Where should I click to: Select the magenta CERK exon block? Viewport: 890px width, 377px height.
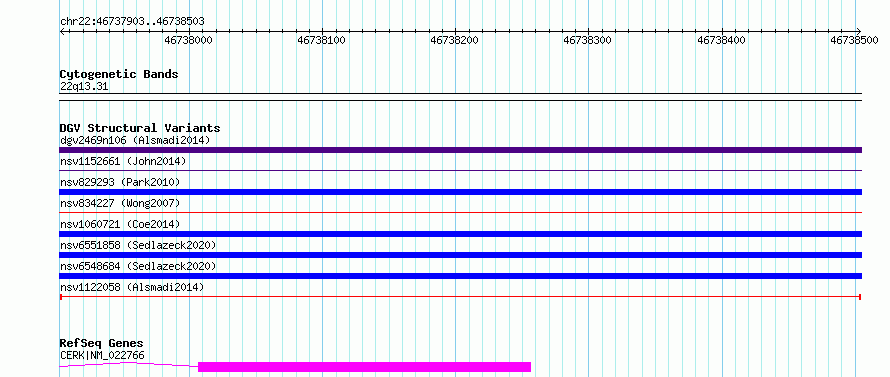(364, 367)
